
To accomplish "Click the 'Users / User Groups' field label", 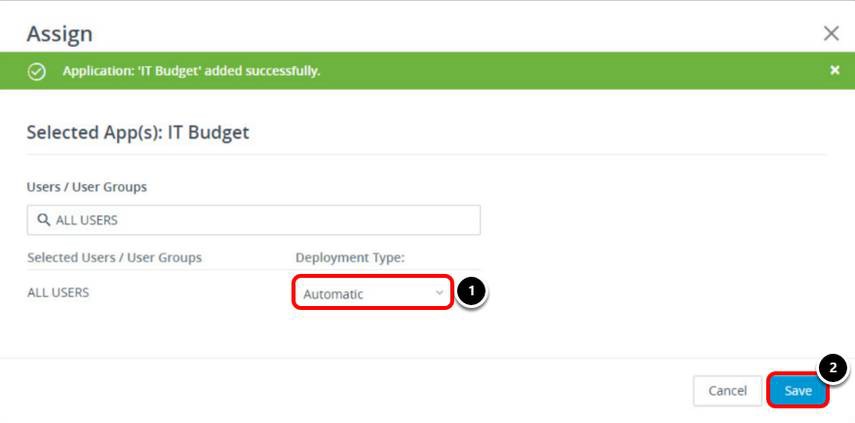I will [87, 186].
